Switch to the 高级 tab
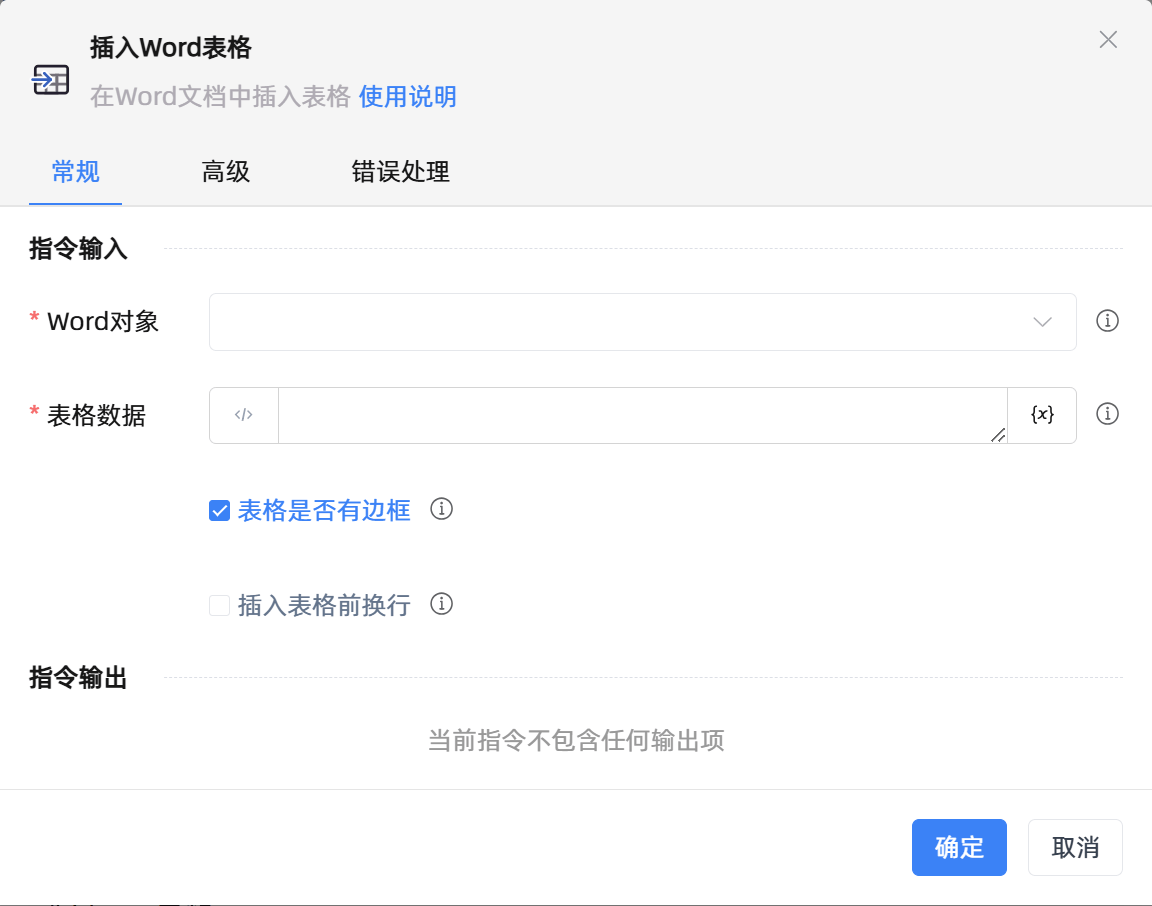This screenshot has width=1152, height=906. (226, 171)
